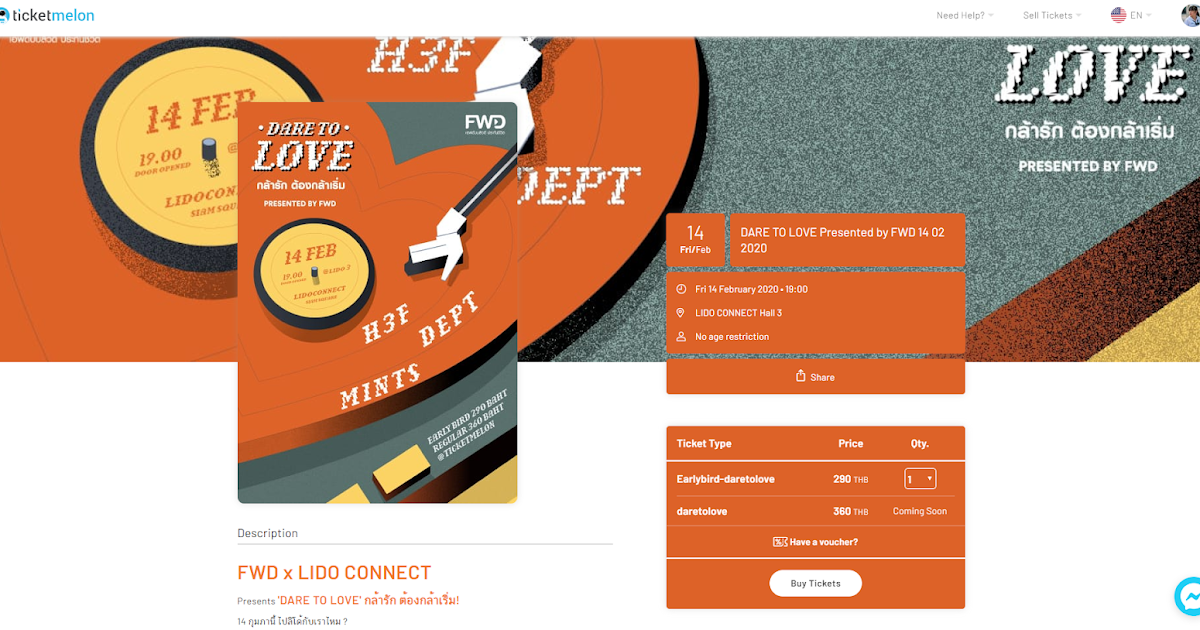Expand the Need Help dropdown

(x=965, y=15)
